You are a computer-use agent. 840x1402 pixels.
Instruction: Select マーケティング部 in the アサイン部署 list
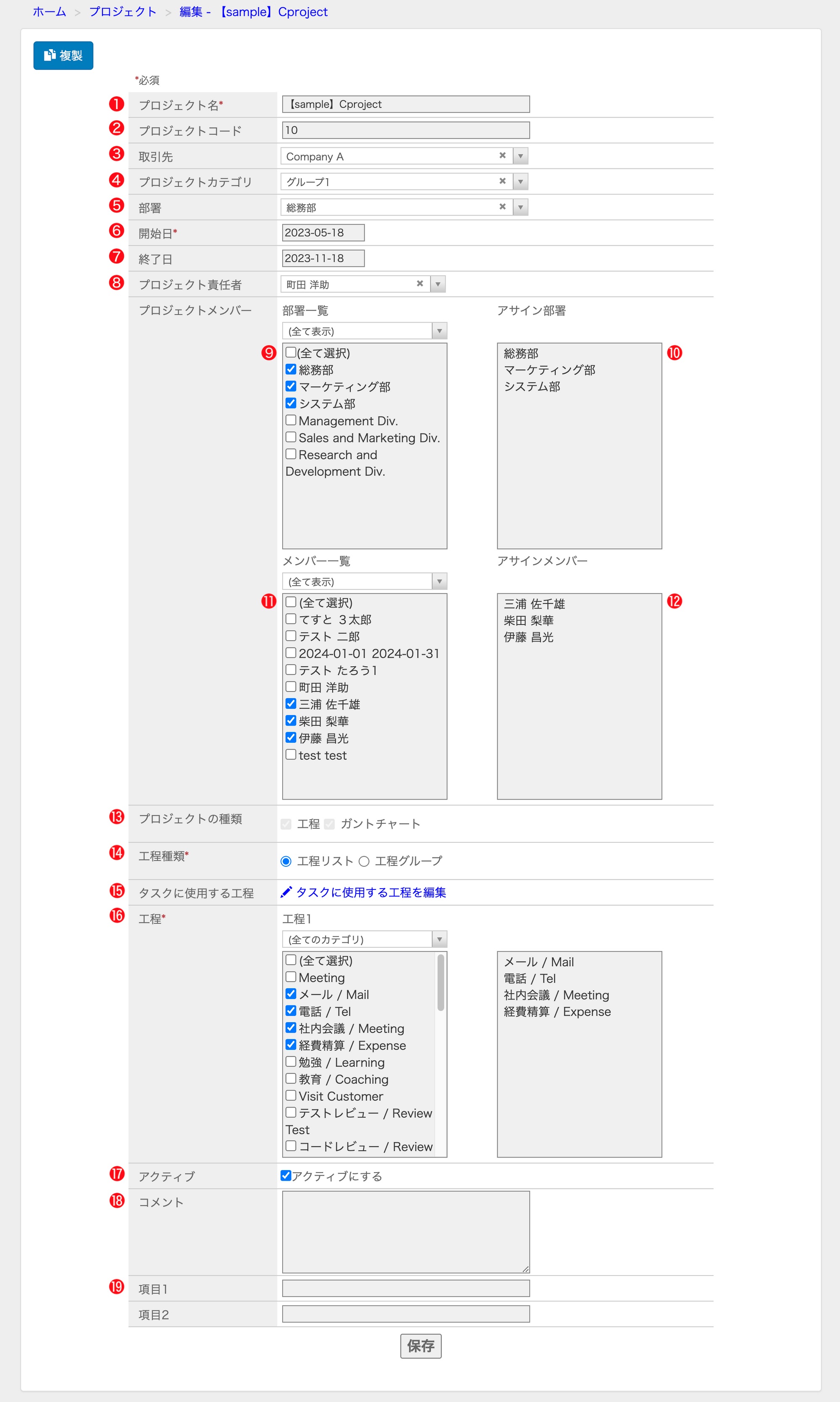(x=549, y=370)
